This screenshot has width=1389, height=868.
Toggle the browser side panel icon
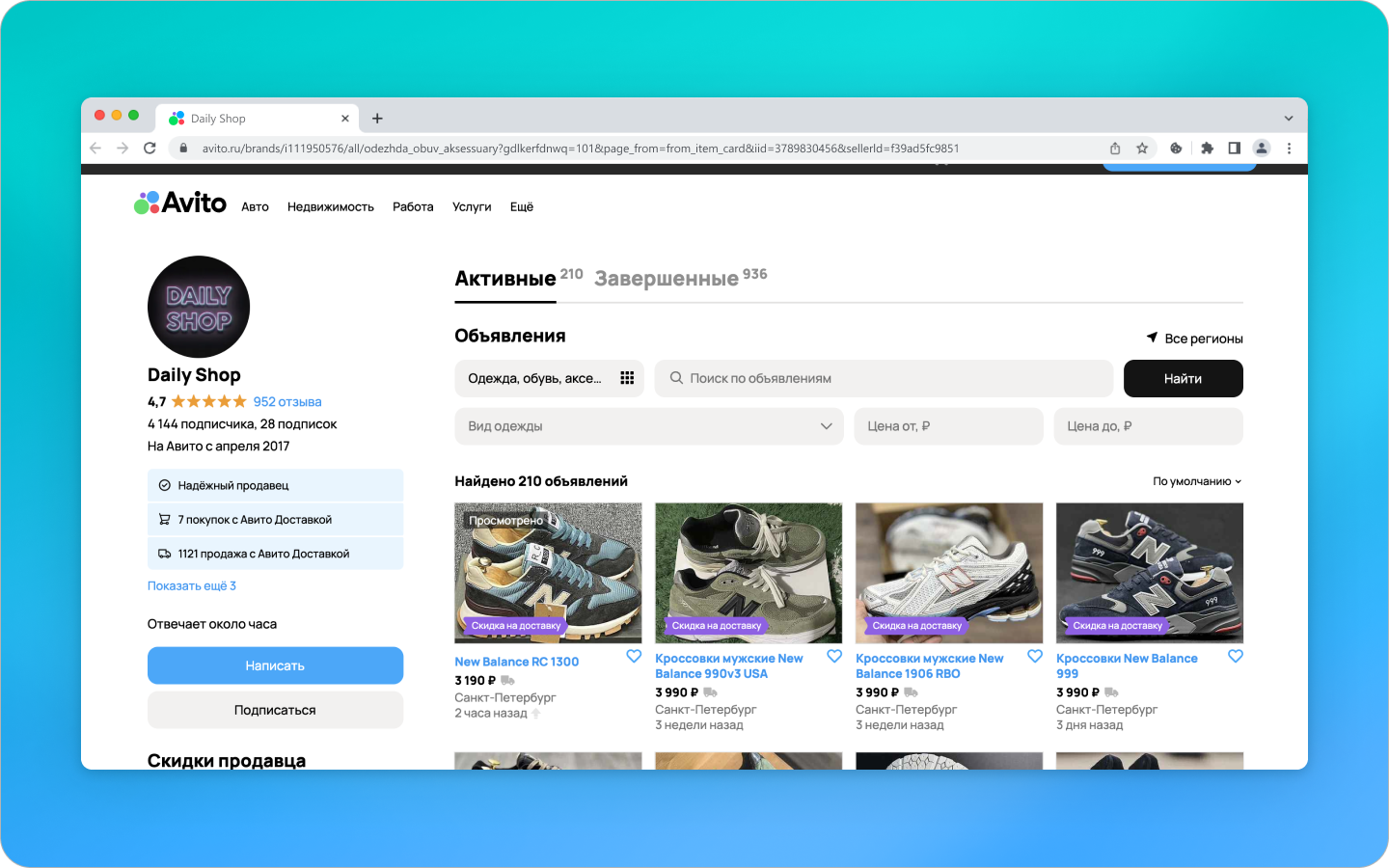pos(1234,148)
